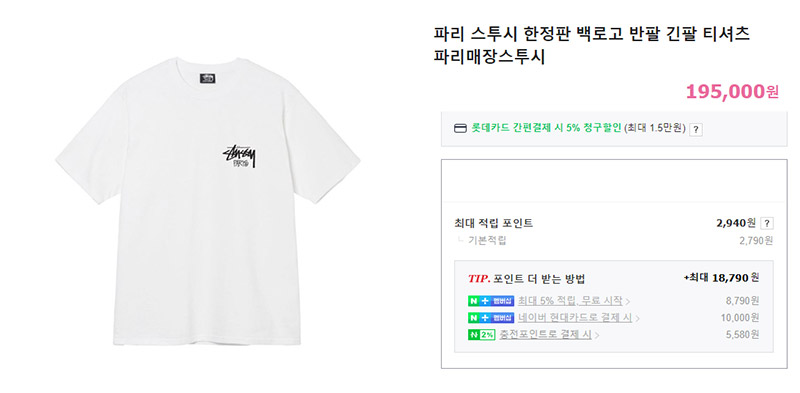Open the help question mark beside 2,940원
This screenshot has width=800, height=393.
766,223
